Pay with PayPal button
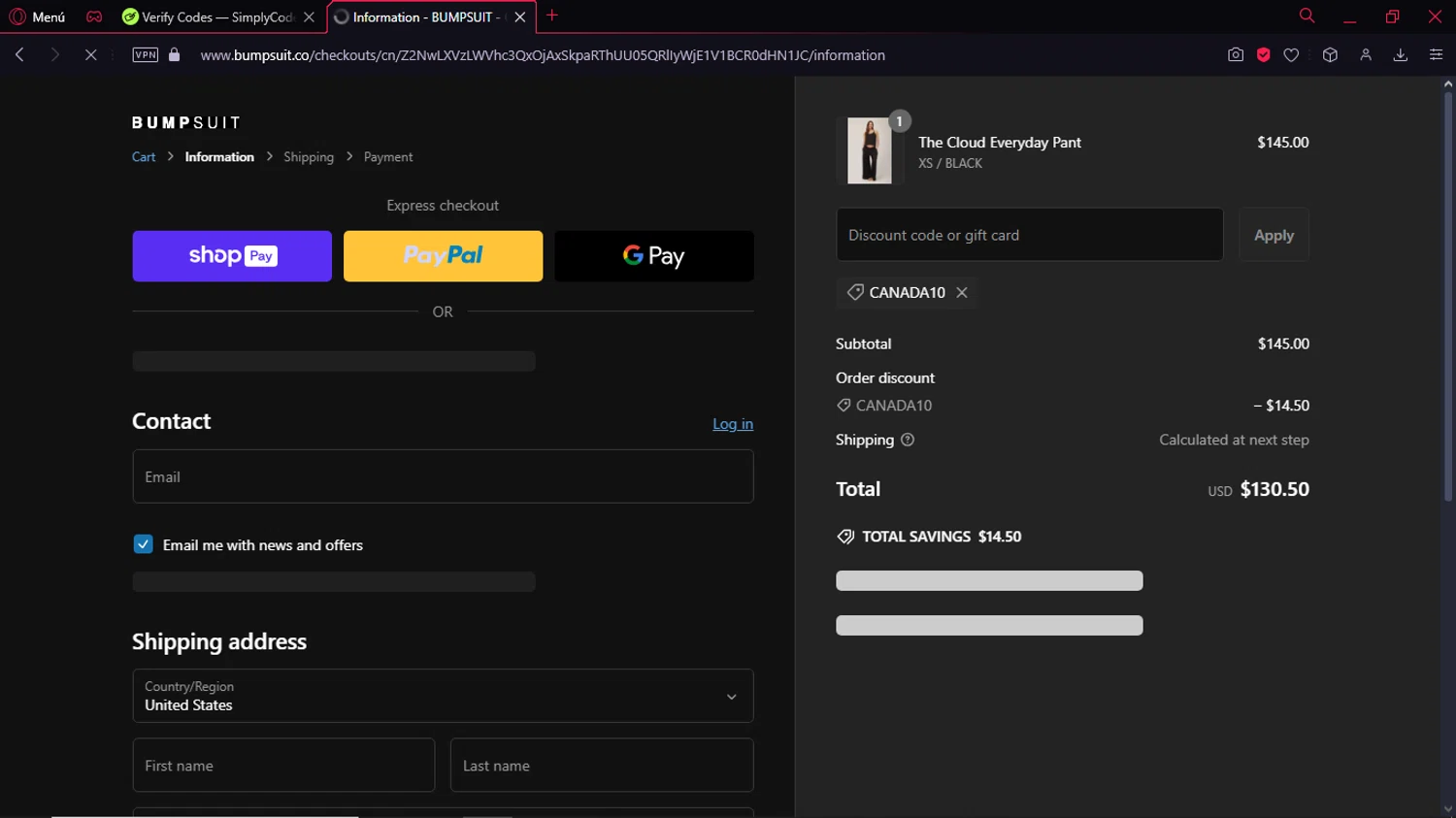The image size is (1456, 818). point(443,256)
